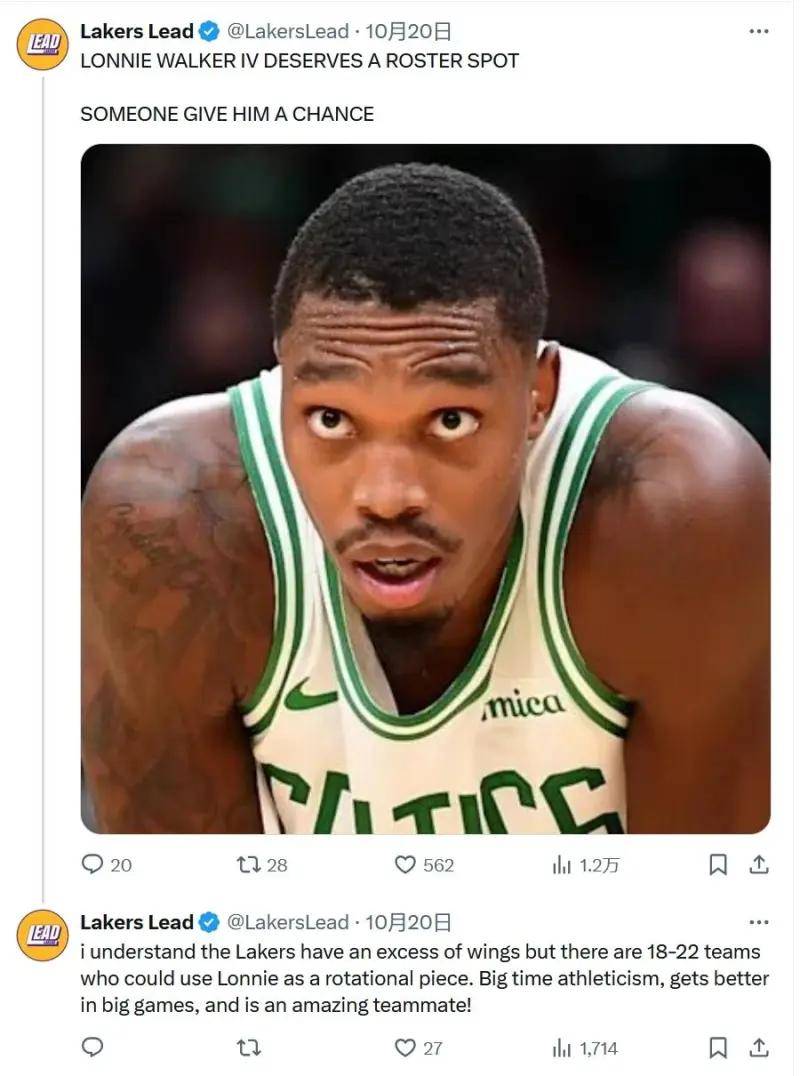Like the tweet with 562 likes
This screenshot has width=800, height=1076.
405,865
